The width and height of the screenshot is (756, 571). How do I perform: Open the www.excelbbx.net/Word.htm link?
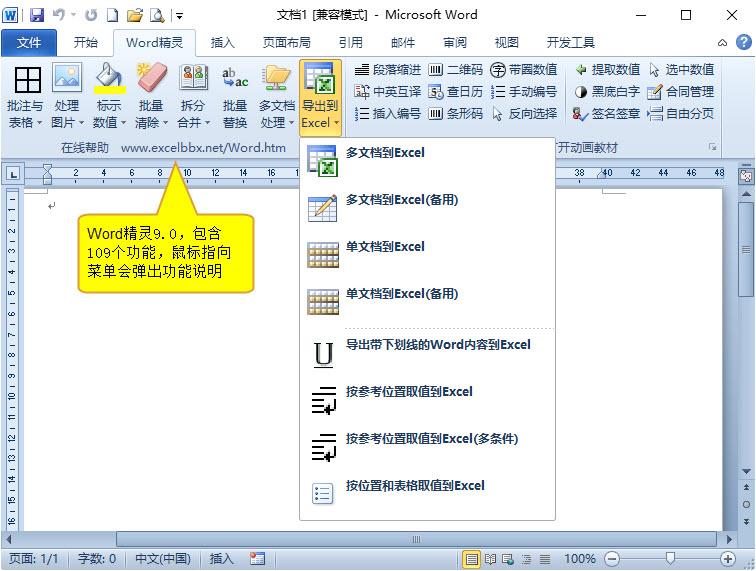coord(203,148)
